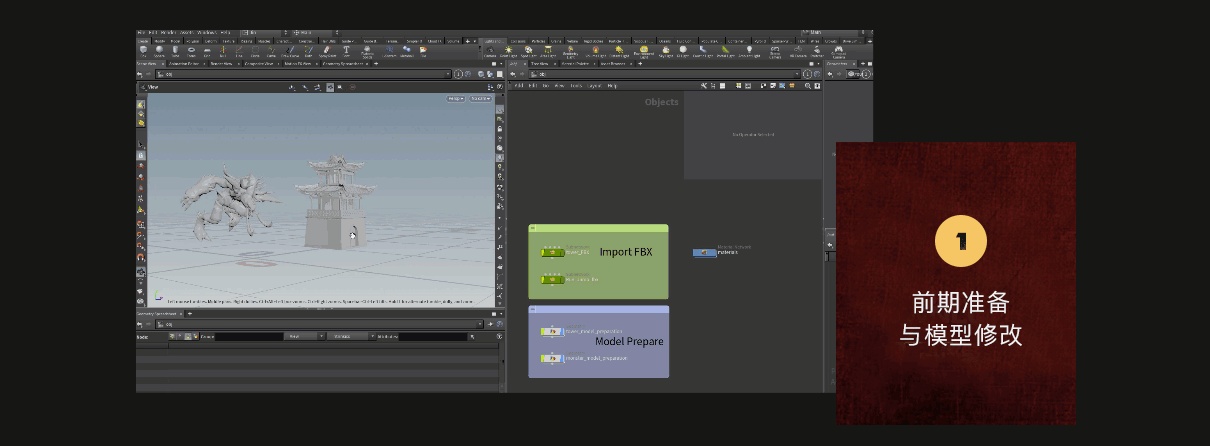Select the Font shelf tool
The height and width of the screenshot is (446, 1210).
(x=346, y=51)
